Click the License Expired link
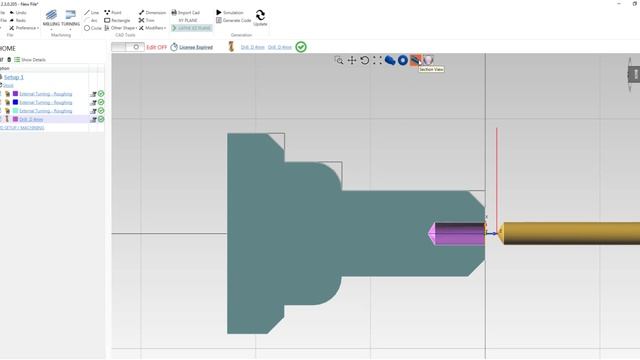 (x=196, y=47)
